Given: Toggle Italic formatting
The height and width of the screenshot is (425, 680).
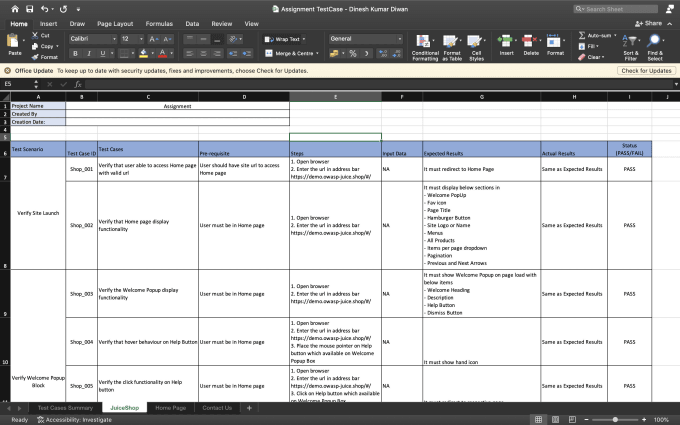Looking at the screenshot, I should click(89, 53).
